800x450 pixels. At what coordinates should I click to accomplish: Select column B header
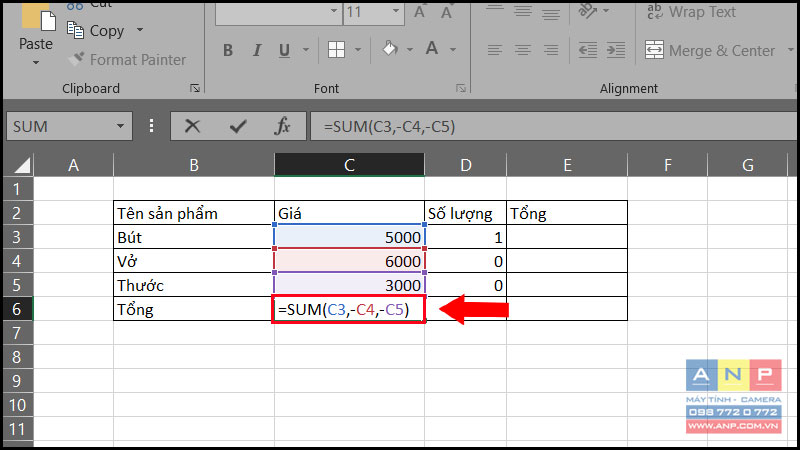[x=194, y=165]
